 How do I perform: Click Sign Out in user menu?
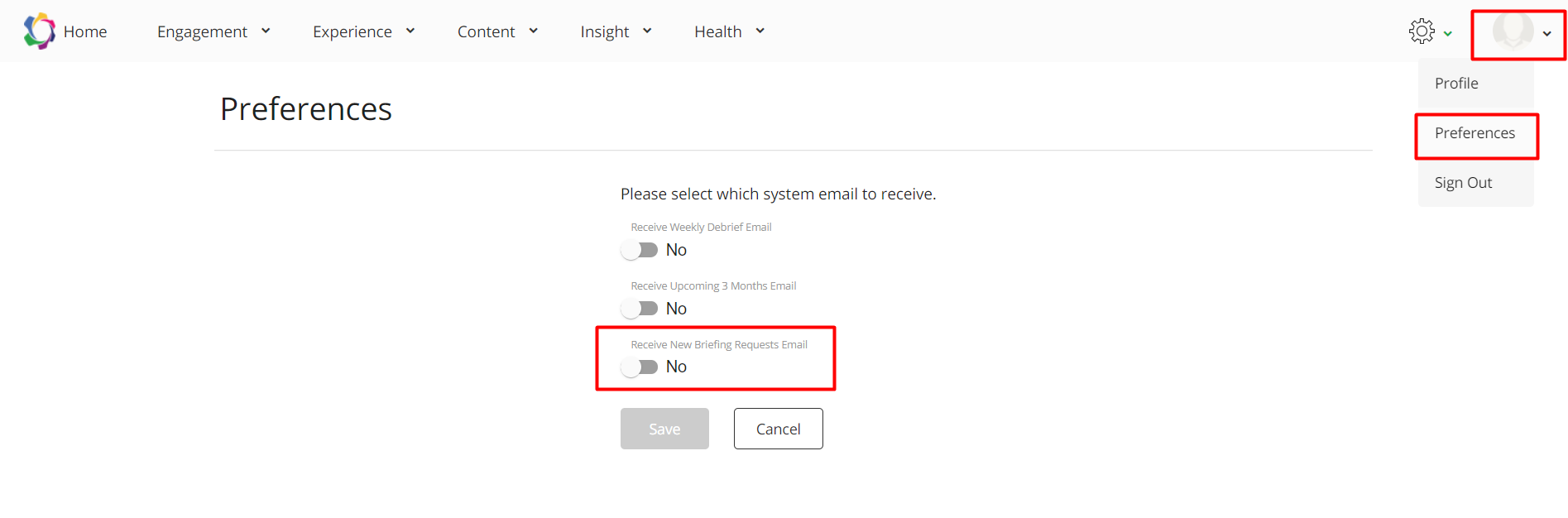click(x=1463, y=183)
